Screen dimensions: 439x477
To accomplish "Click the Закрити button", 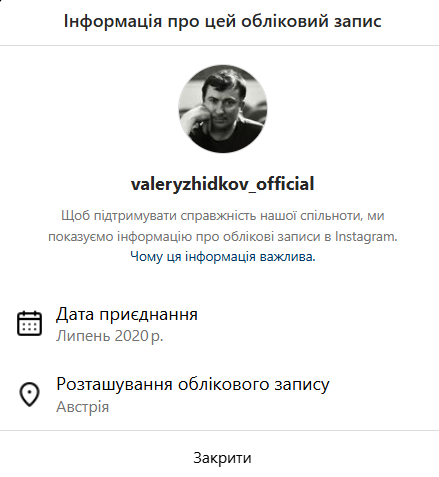I will coord(222,458).
